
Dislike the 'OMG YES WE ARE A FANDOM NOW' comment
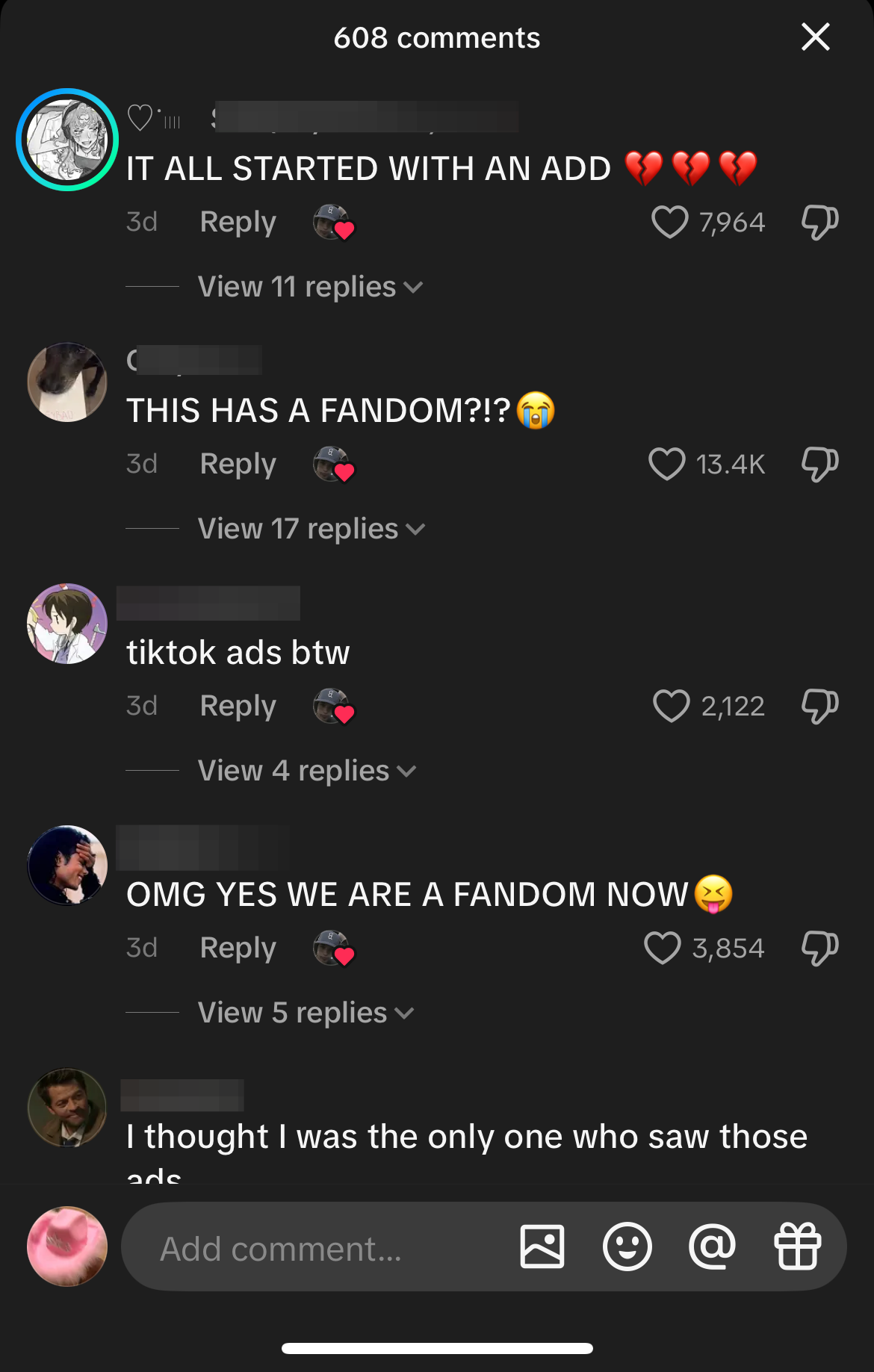pyautogui.click(x=819, y=948)
